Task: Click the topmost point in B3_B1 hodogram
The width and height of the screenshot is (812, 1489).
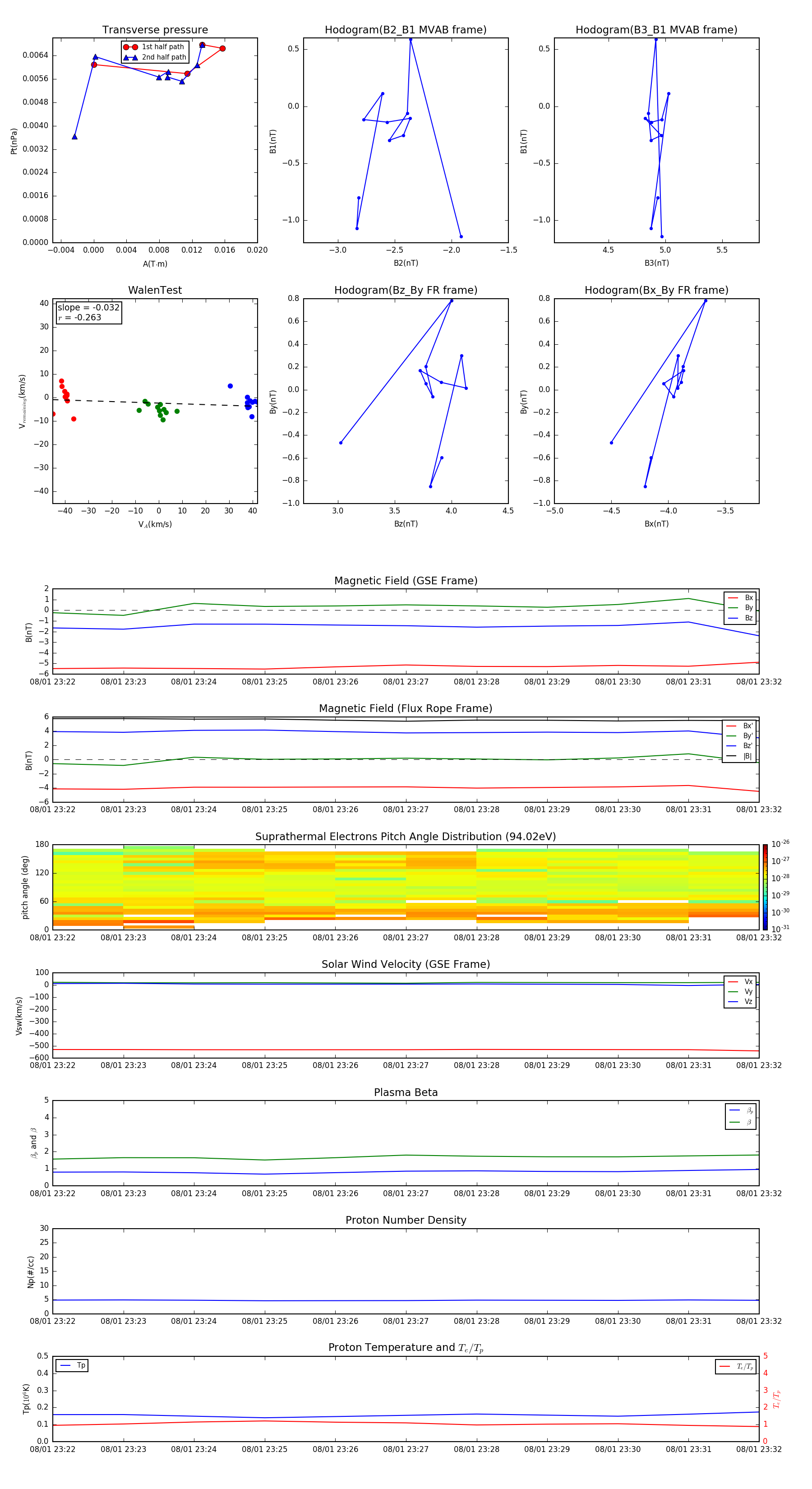Action: [656, 39]
